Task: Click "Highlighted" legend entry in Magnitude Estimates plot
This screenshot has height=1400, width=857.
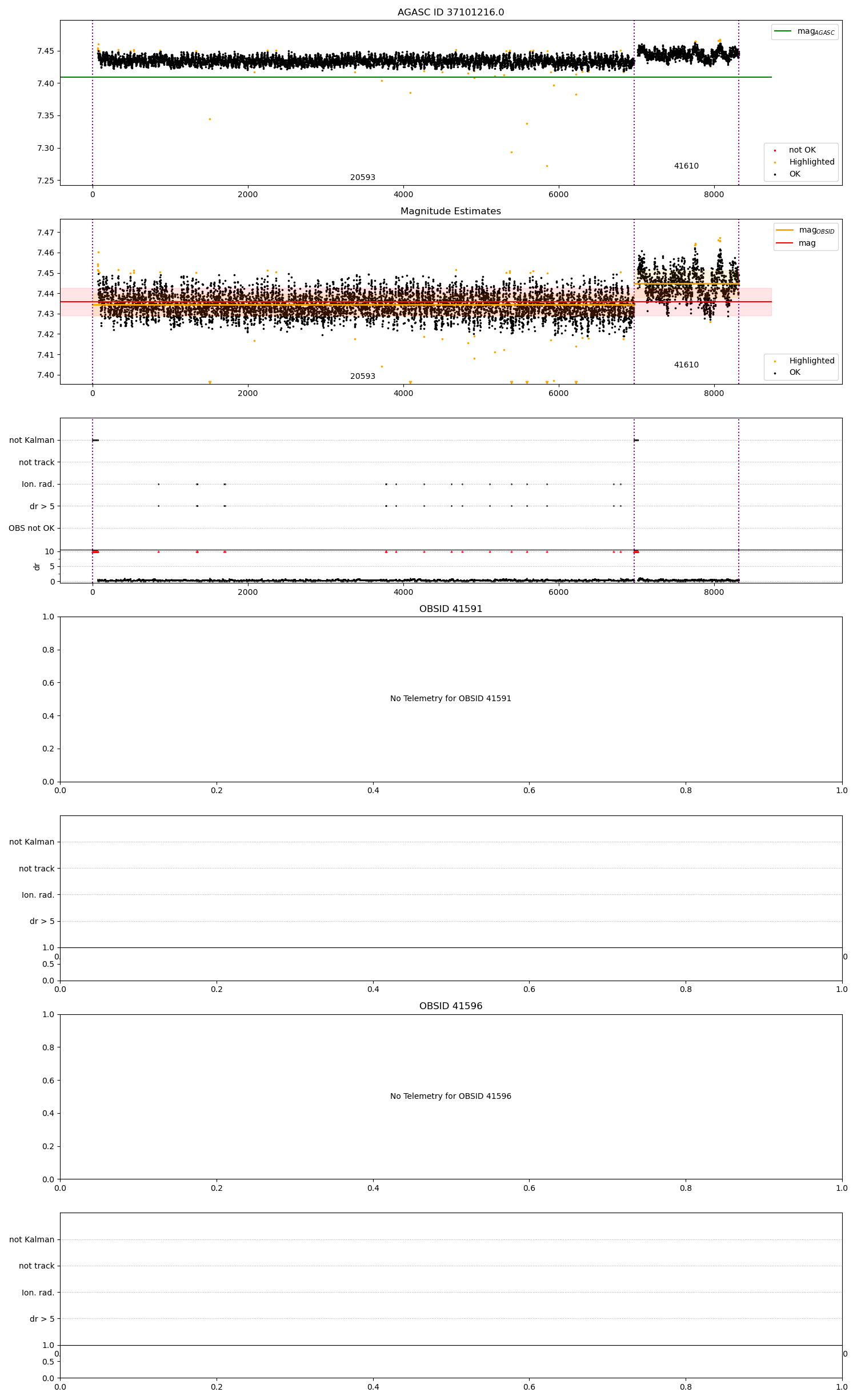Action: point(812,361)
